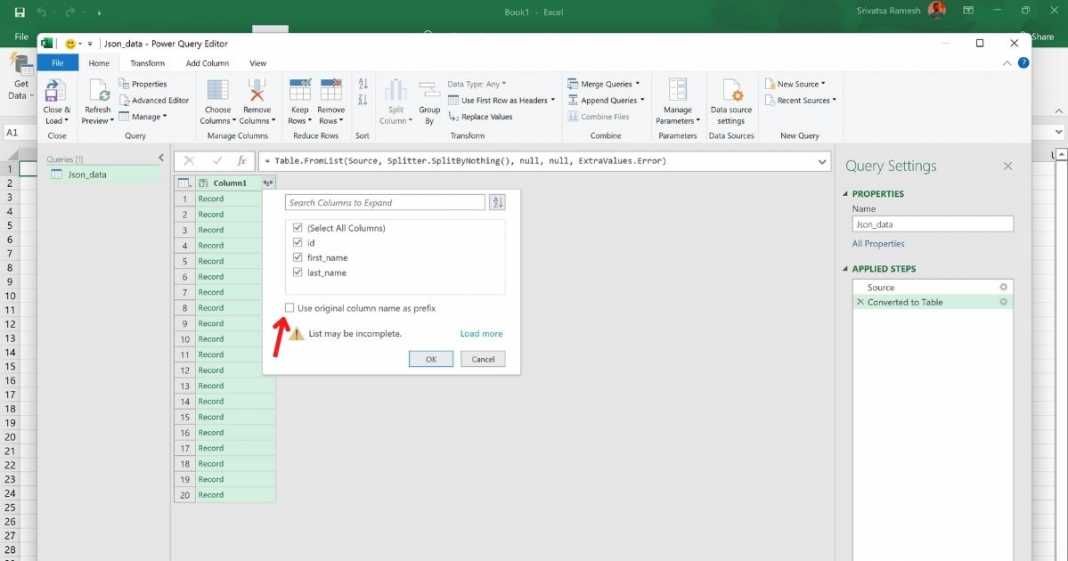This screenshot has height=561, width=1068.
Task: Uncheck the last_name column checkbox
Action: click(297, 272)
